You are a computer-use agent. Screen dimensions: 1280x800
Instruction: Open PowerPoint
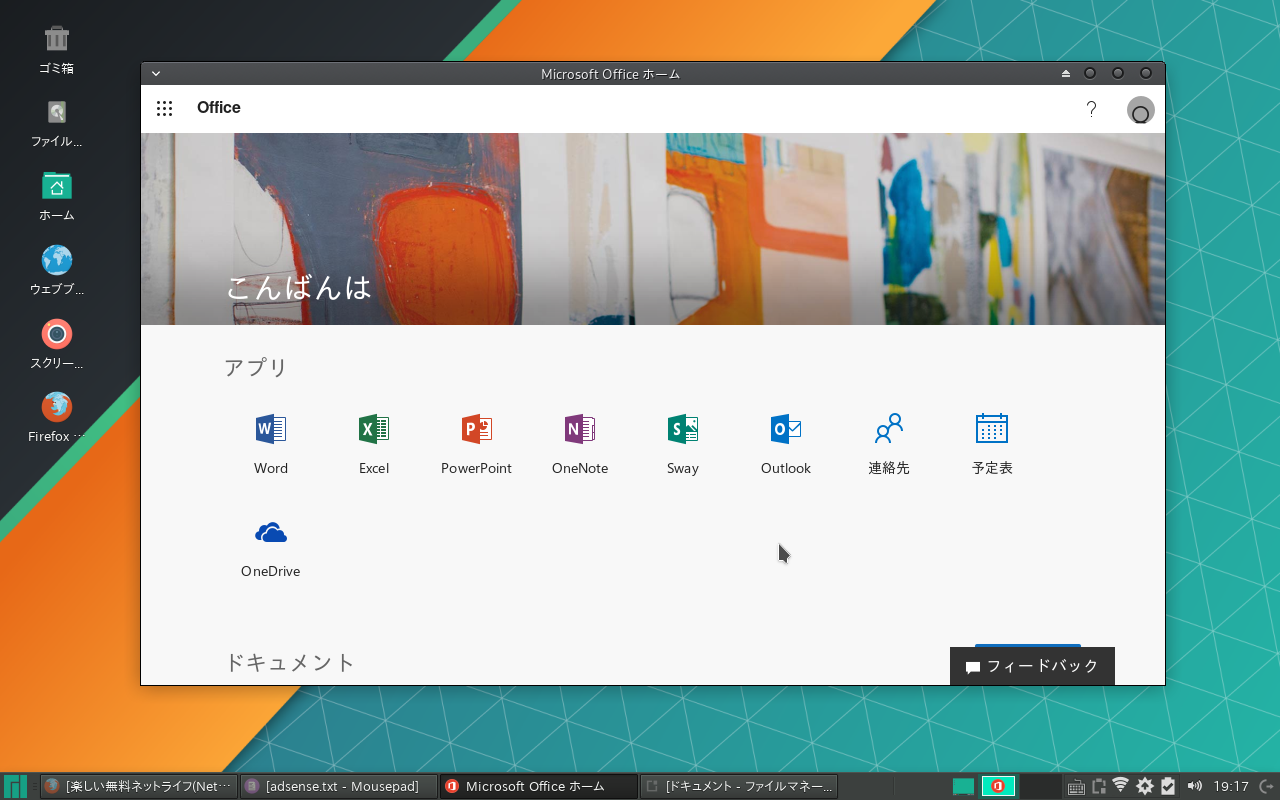point(477,444)
